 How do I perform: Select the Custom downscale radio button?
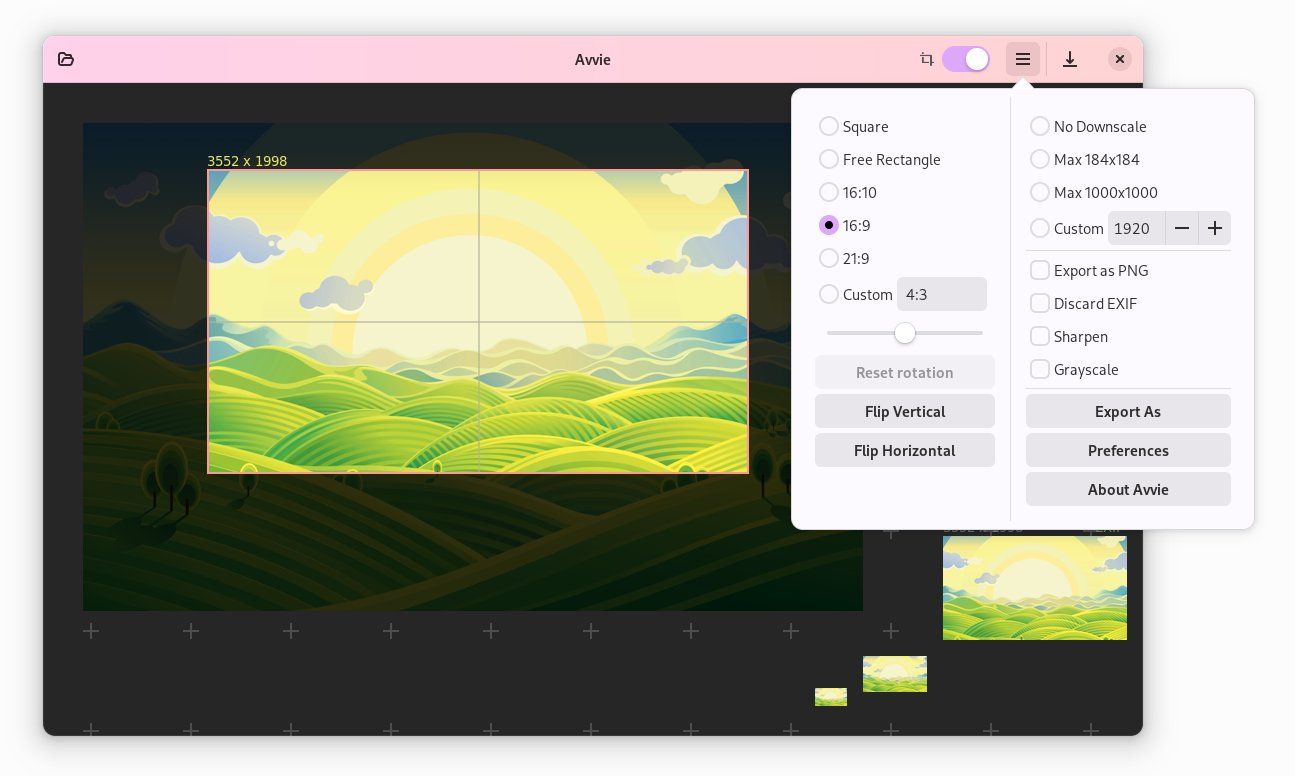1040,228
